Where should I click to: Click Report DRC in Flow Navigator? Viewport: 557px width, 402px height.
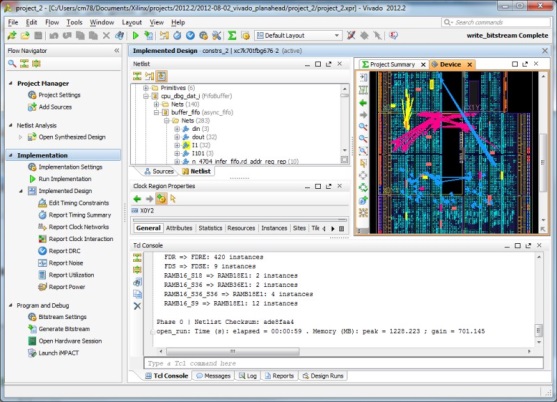[x=64, y=251]
